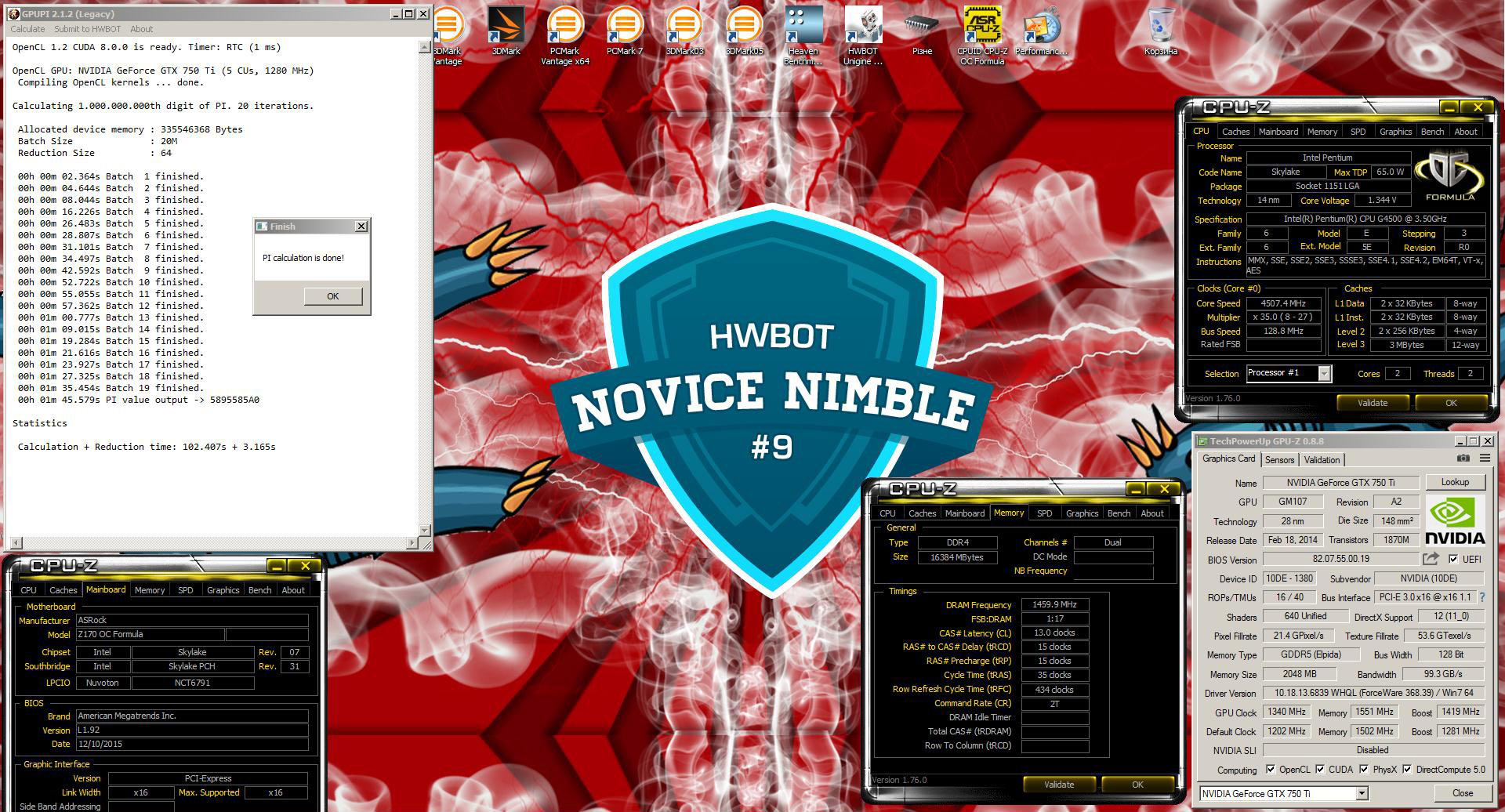Click the Bus Interface question mark icon
Screen dimensions: 1505x812
coord(1482,597)
